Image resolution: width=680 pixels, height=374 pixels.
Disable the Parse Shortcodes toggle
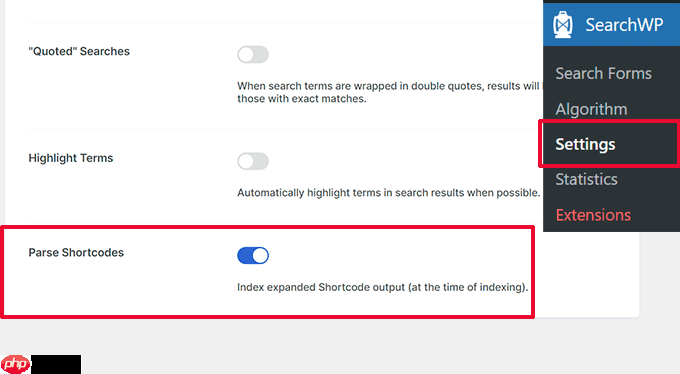coord(253,256)
